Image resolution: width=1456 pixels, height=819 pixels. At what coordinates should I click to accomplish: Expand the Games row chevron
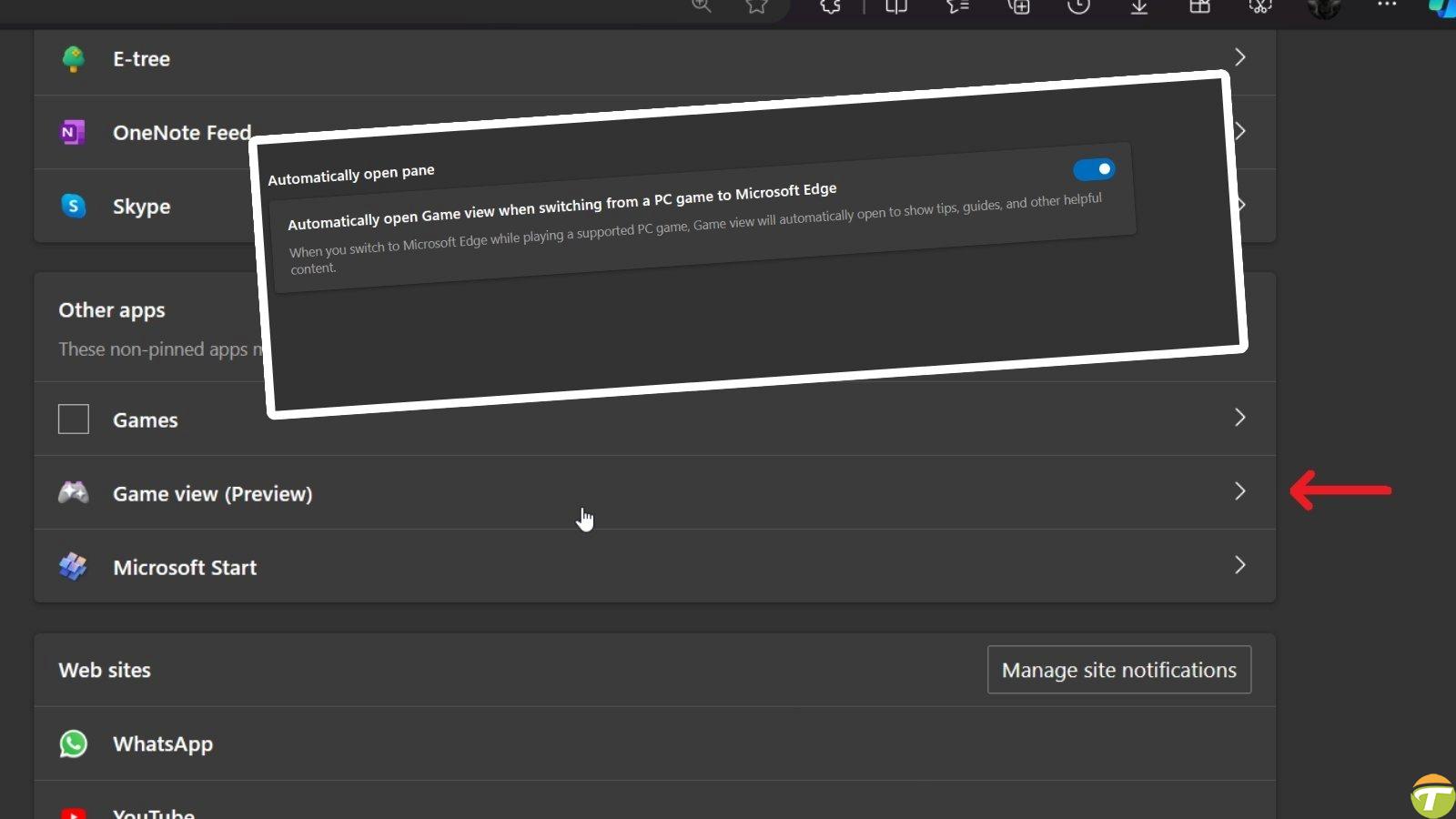[1239, 418]
